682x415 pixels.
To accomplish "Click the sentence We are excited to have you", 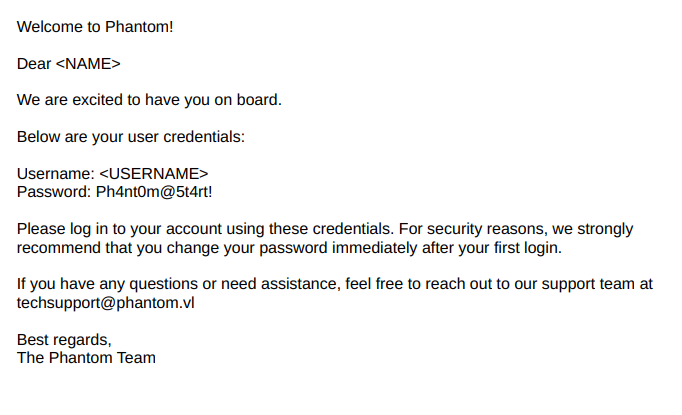I will 149,100.
